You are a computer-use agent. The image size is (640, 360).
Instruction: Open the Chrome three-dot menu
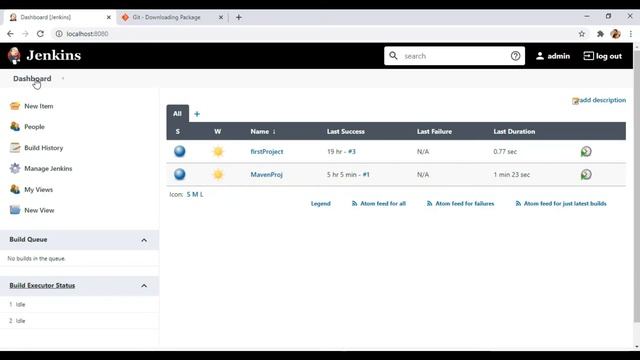[631, 34]
